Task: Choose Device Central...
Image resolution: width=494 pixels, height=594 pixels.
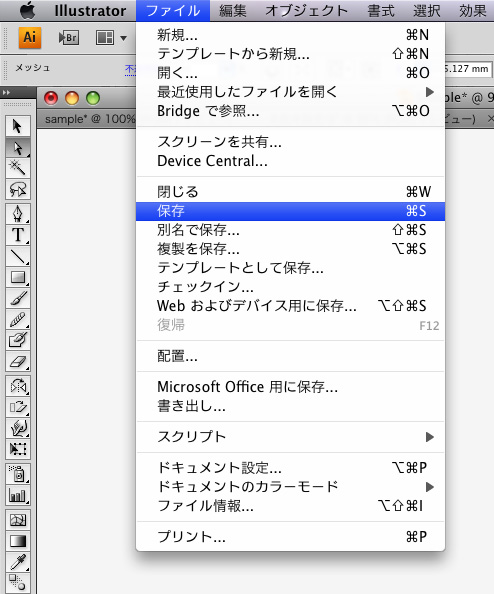Action: point(290,161)
